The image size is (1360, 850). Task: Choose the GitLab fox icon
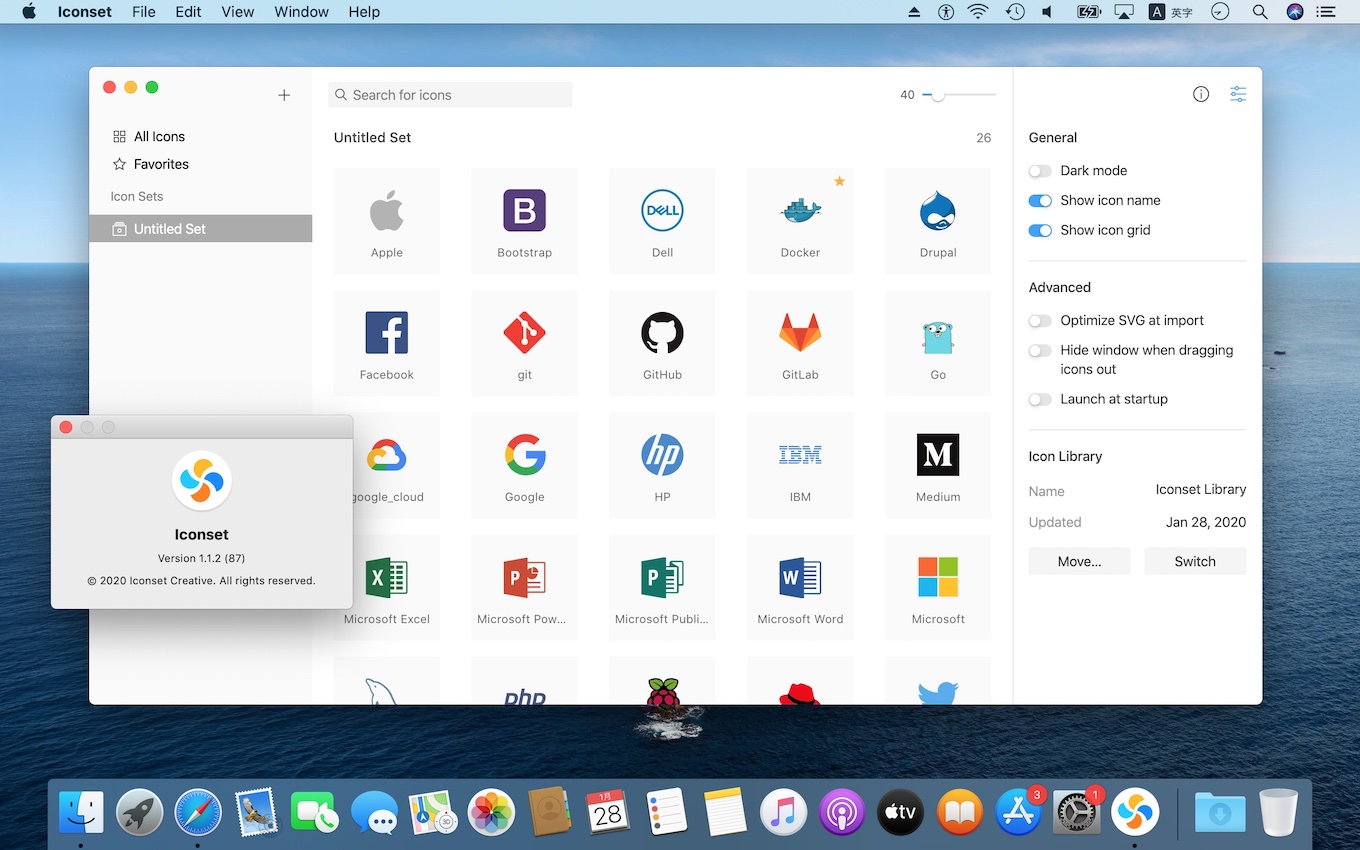click(x=800, y=333)
